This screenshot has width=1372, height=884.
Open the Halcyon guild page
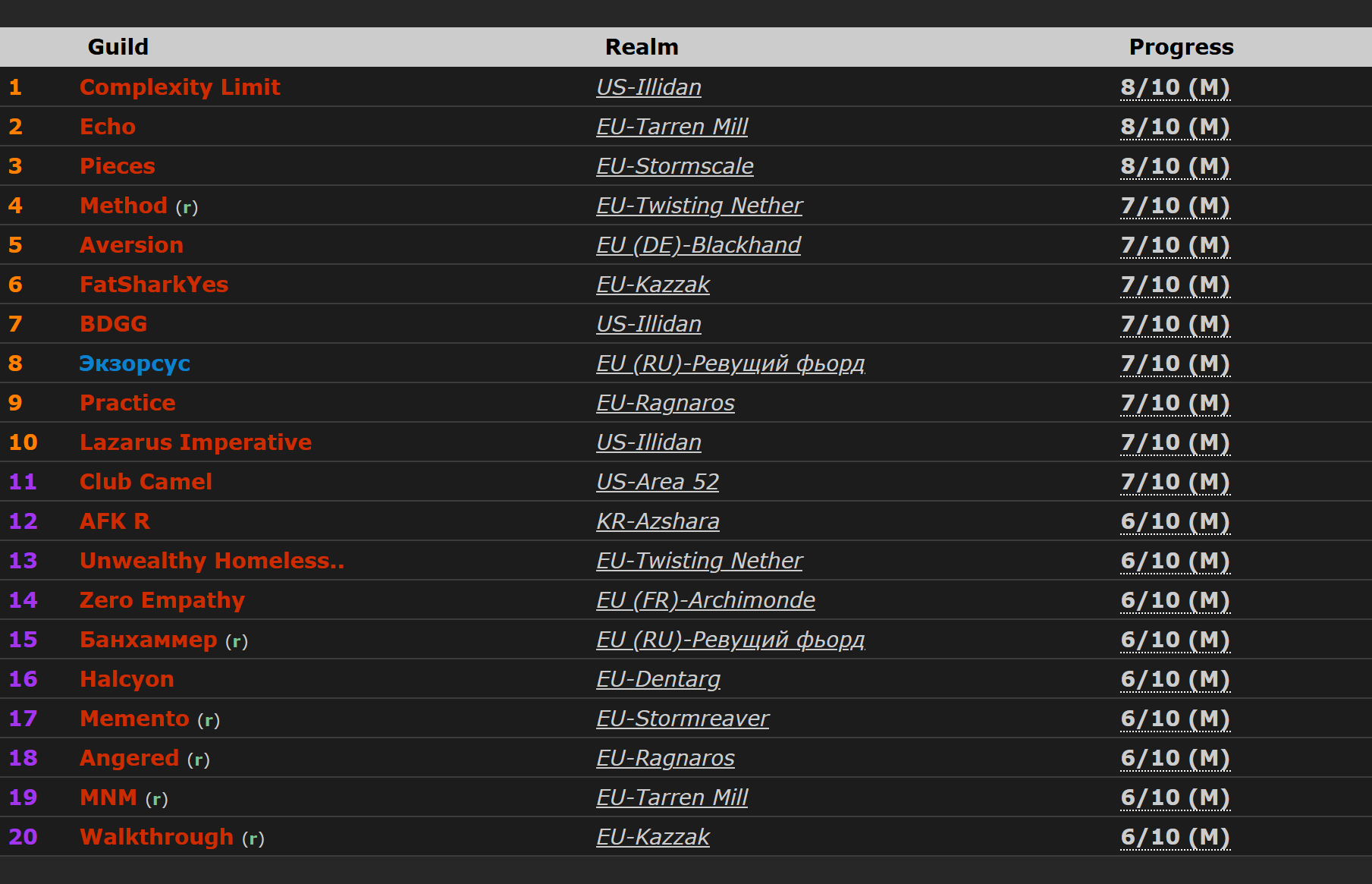coord(127,679)
